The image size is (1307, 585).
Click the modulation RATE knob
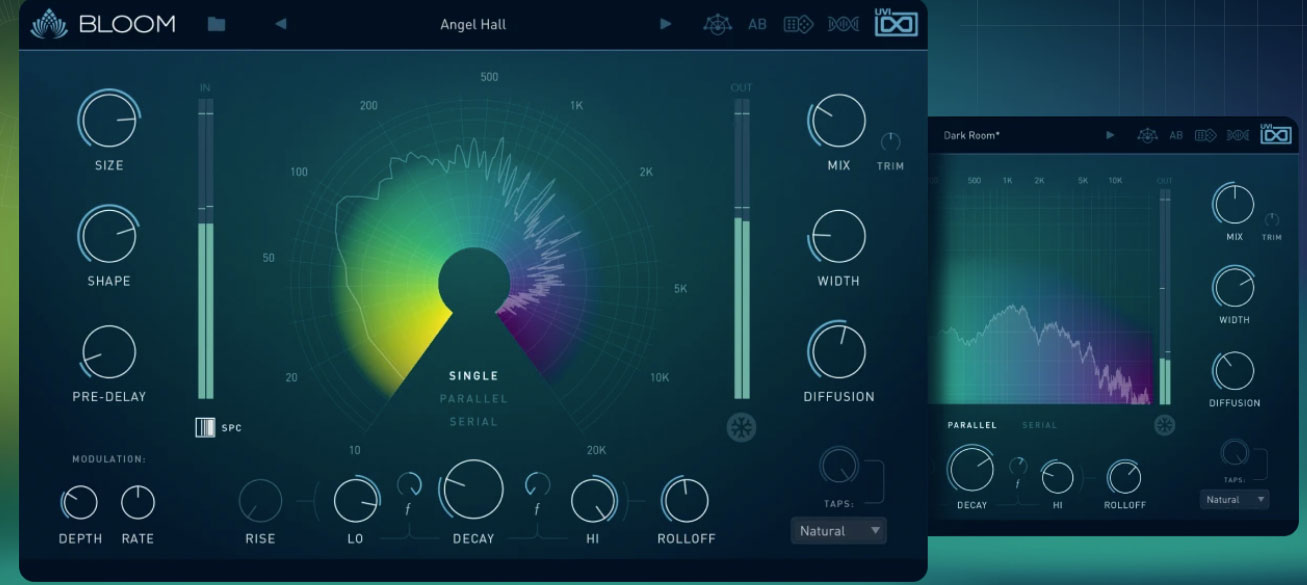pos(137,502)
